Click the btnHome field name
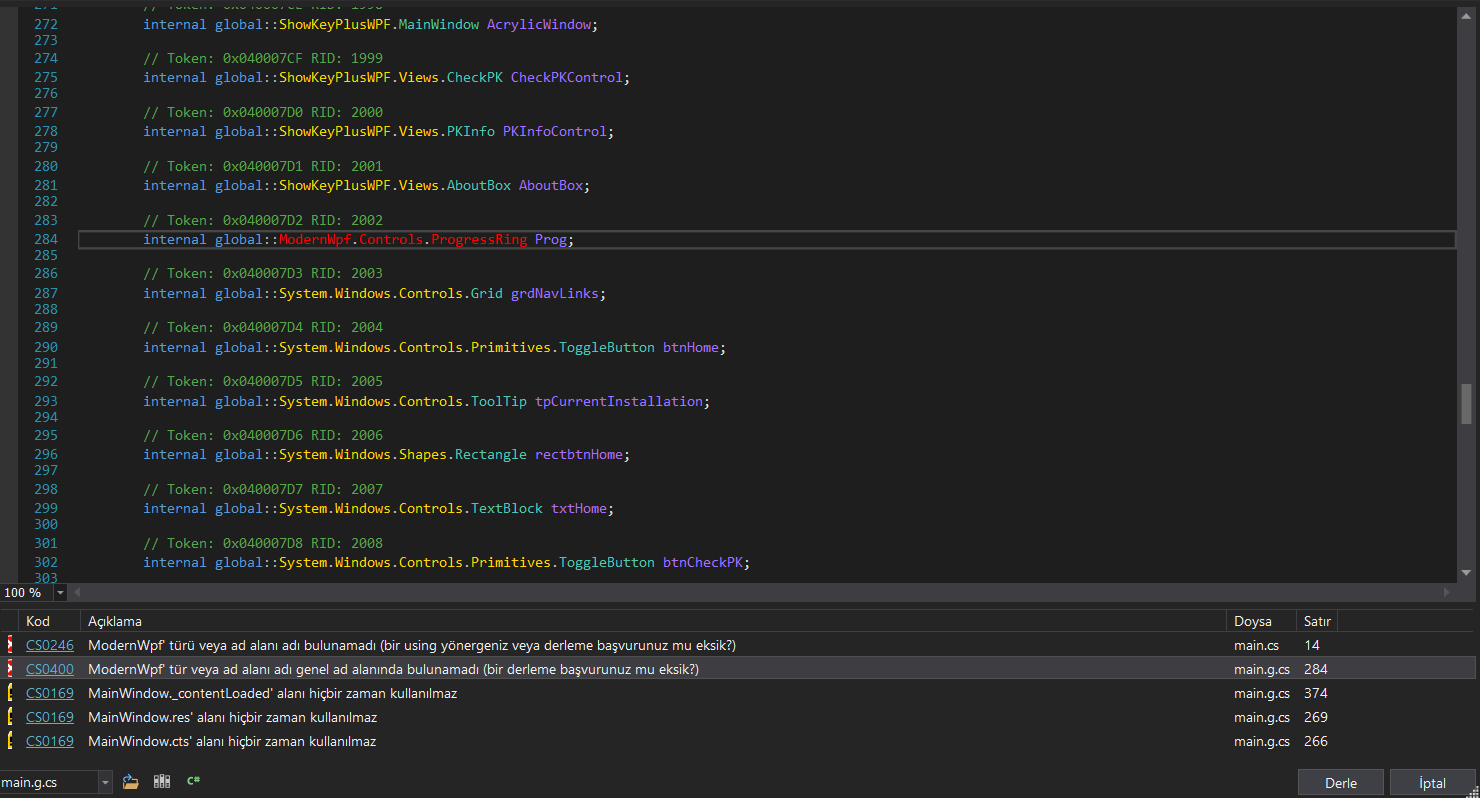Viewport: 1480px width, 798px height. pos(691,347)
